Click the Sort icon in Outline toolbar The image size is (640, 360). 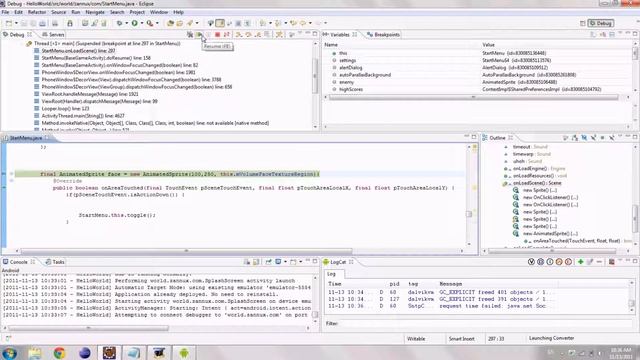coord(575,138)
